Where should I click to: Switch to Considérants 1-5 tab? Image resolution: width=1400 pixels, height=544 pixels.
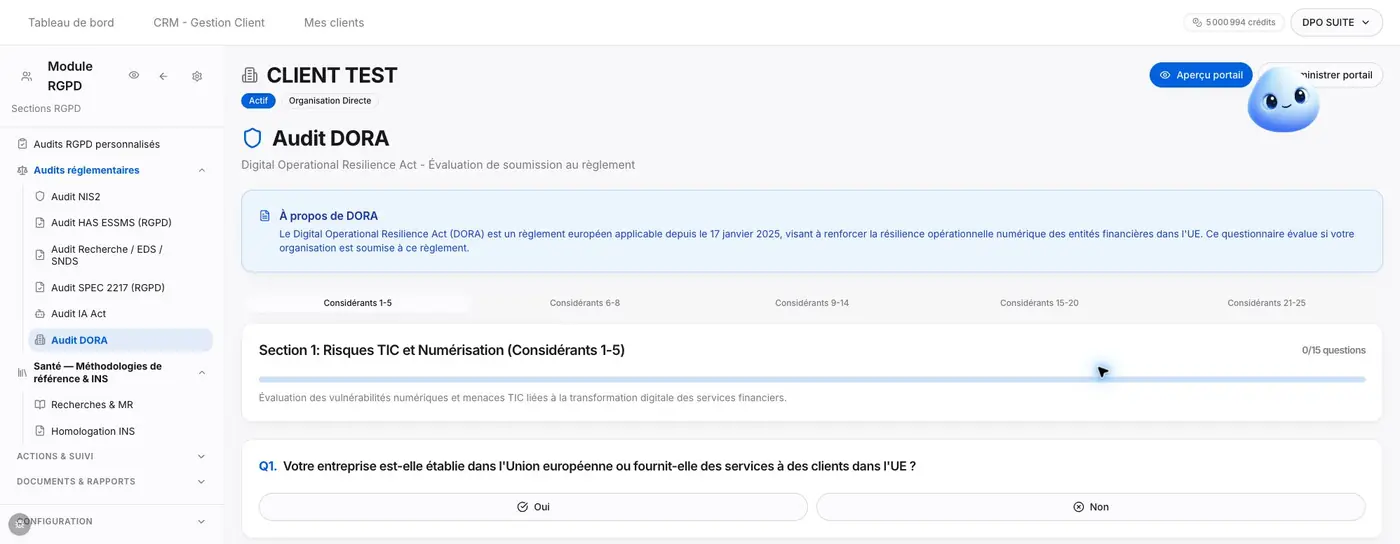click(x=358, y=303)
